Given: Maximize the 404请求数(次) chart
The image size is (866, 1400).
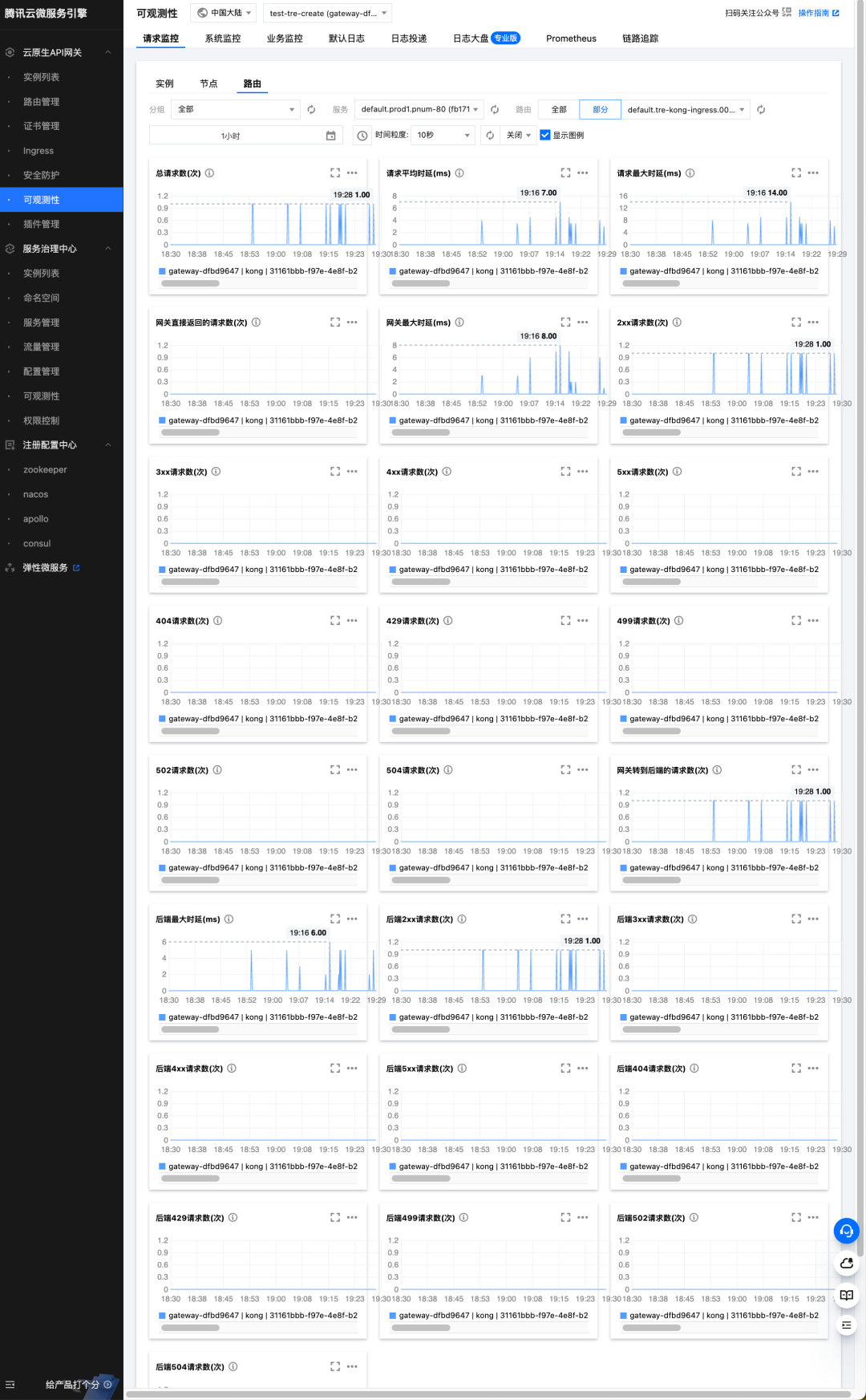Looking at the screenshot, I should pos(335,621).
